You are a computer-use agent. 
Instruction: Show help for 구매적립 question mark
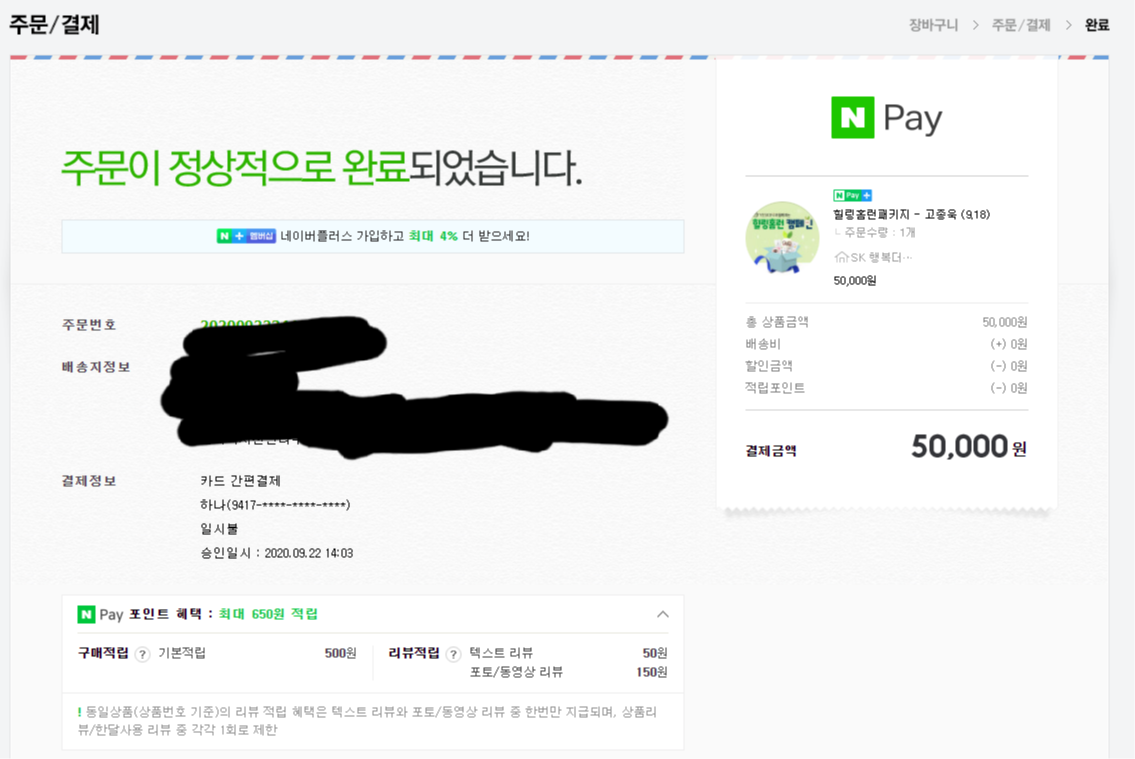coord(143,654)
